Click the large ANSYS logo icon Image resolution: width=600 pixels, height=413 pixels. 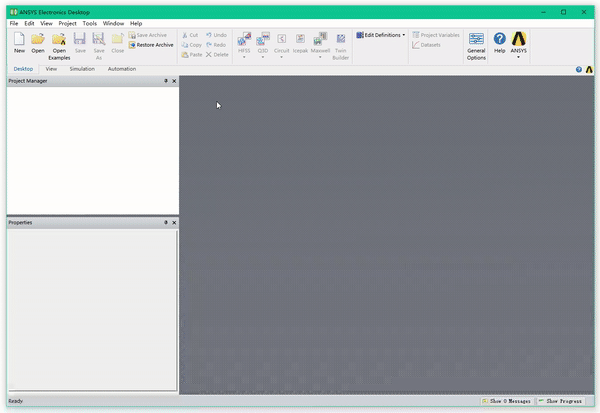518,39
